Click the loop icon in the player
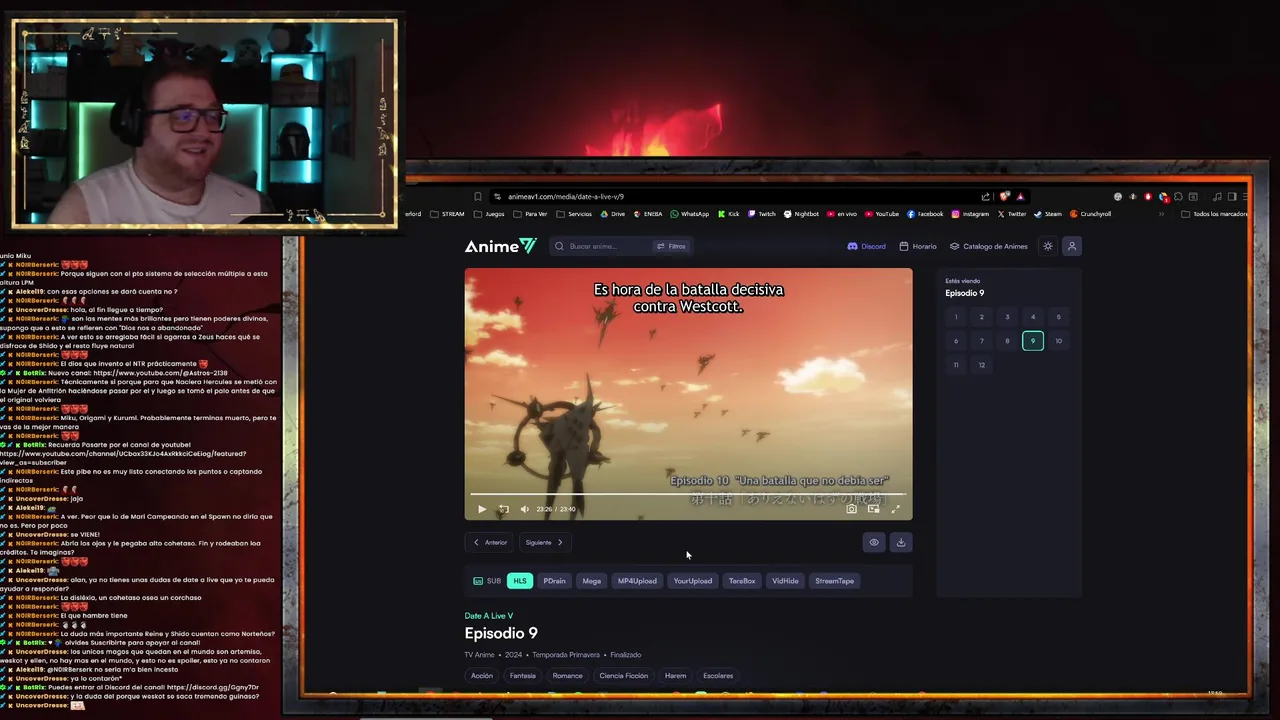Screen dimensions: 1280x720 coord(503,509)
